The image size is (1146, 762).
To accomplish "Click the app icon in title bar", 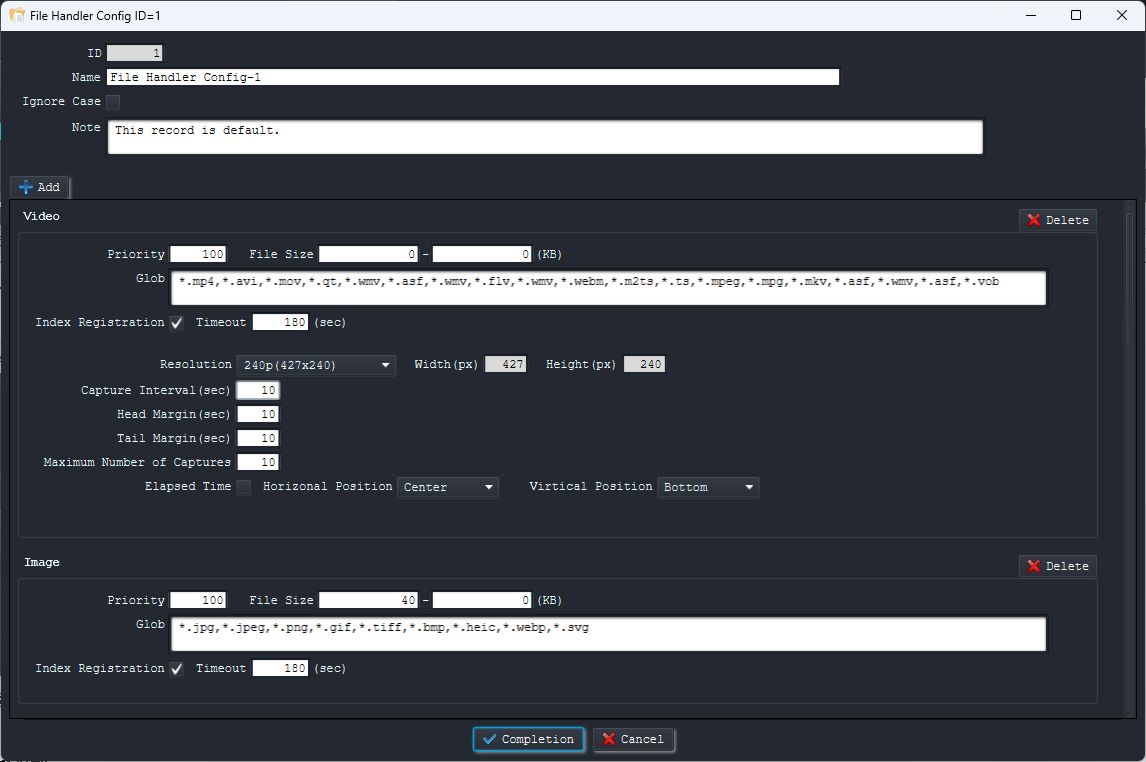I will tap(17, 15).
